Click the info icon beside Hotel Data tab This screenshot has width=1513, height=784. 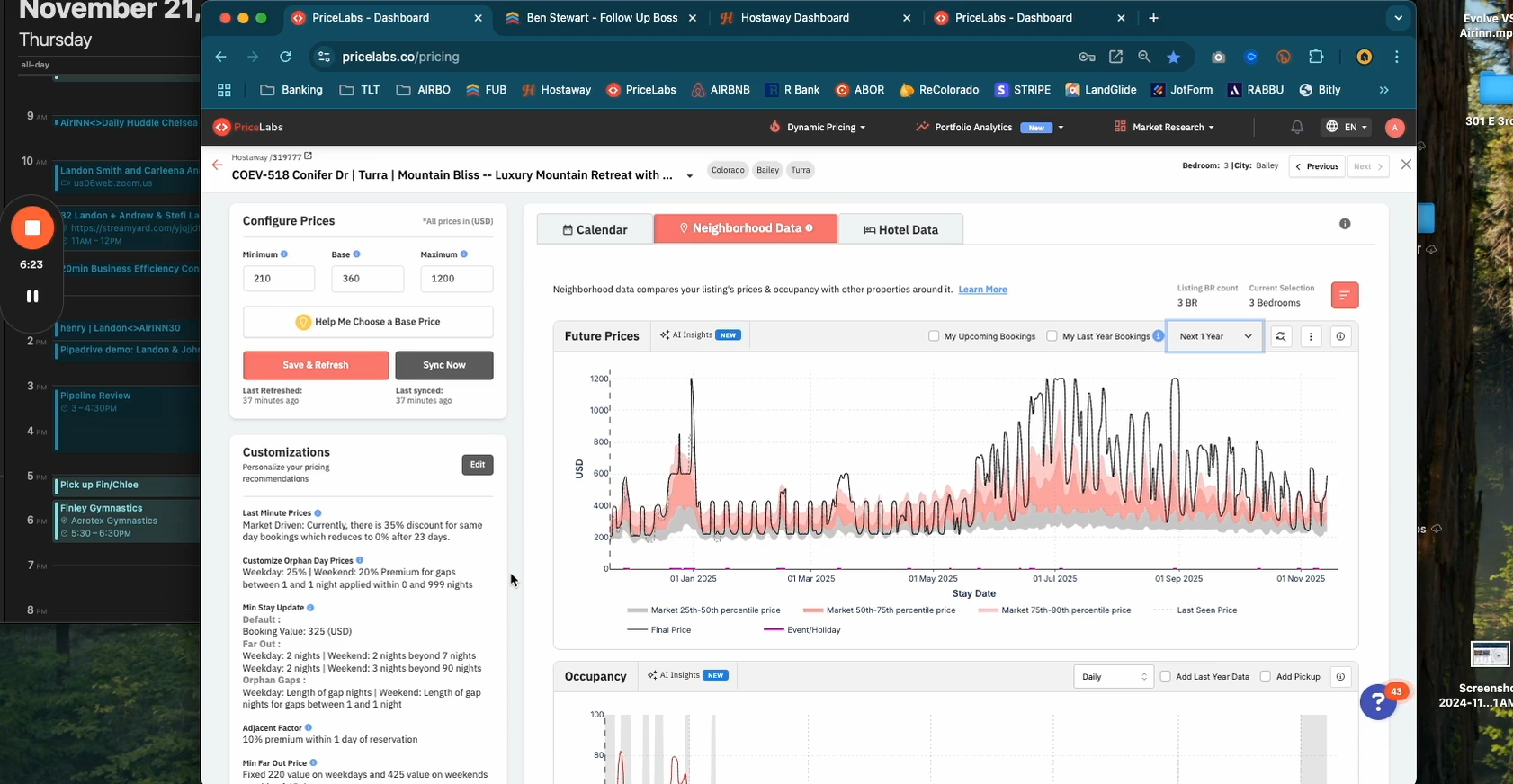pos(1345,224)
